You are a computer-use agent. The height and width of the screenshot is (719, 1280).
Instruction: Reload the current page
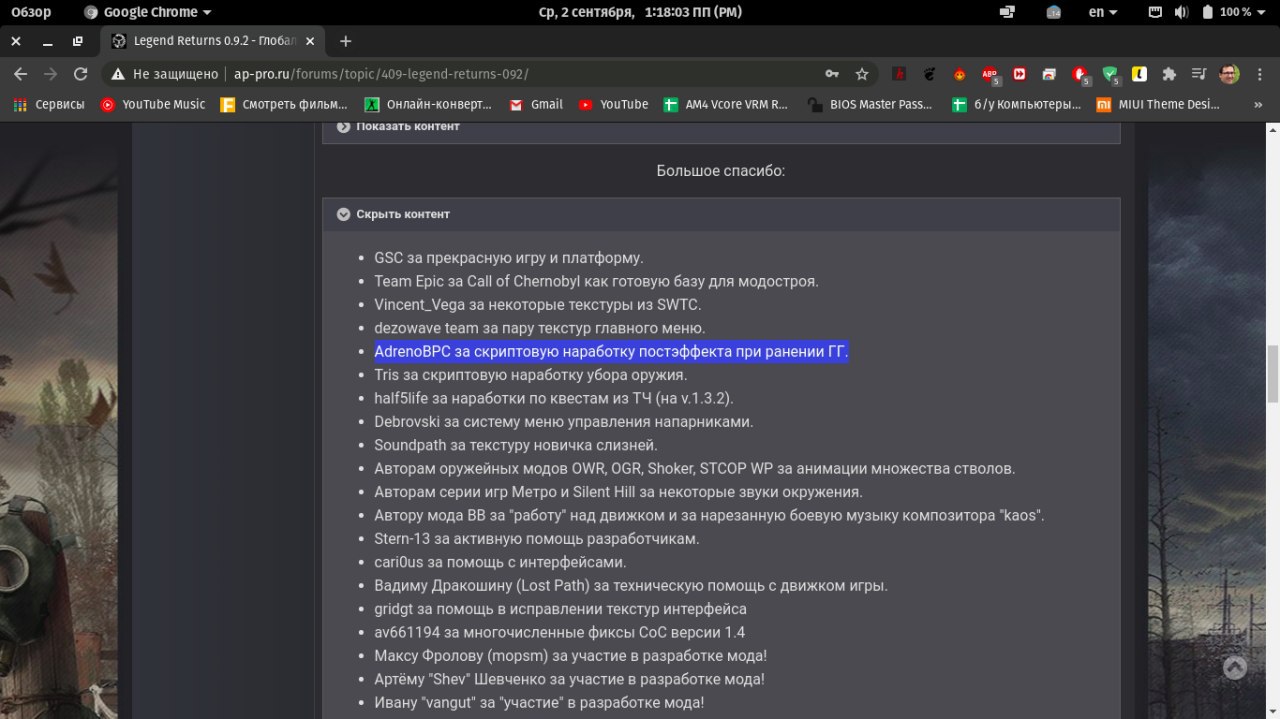(x=81, y=74)
